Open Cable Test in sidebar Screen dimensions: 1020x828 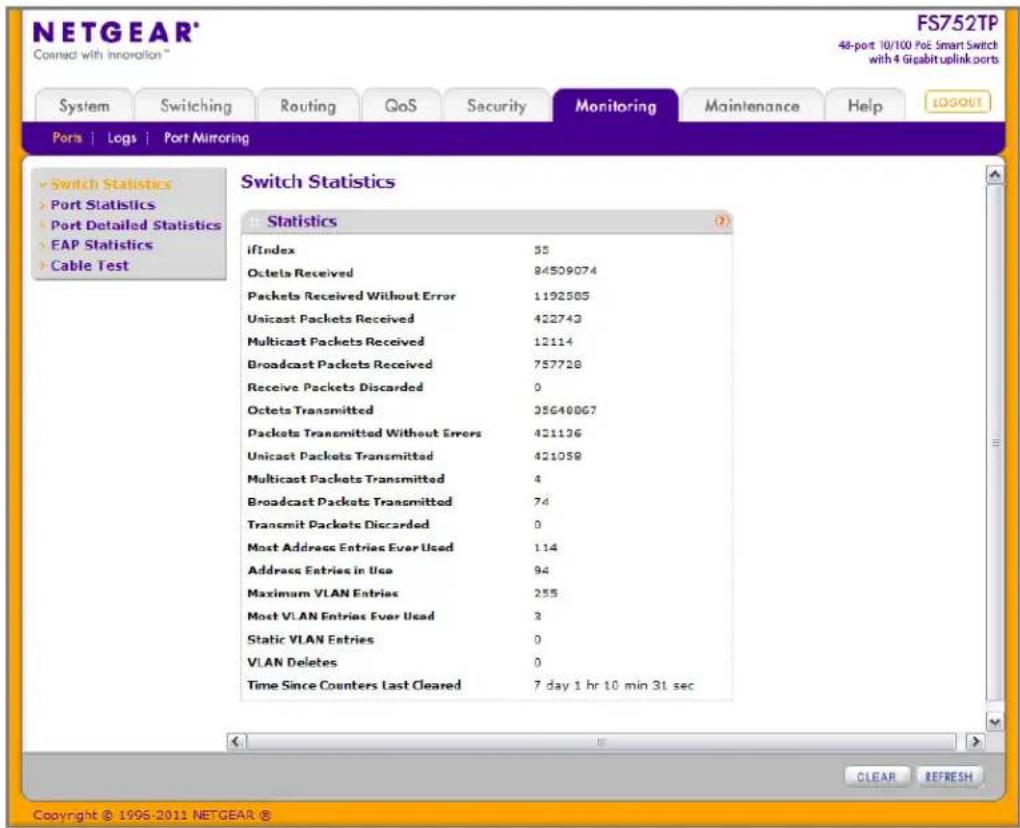coord(89,265)
